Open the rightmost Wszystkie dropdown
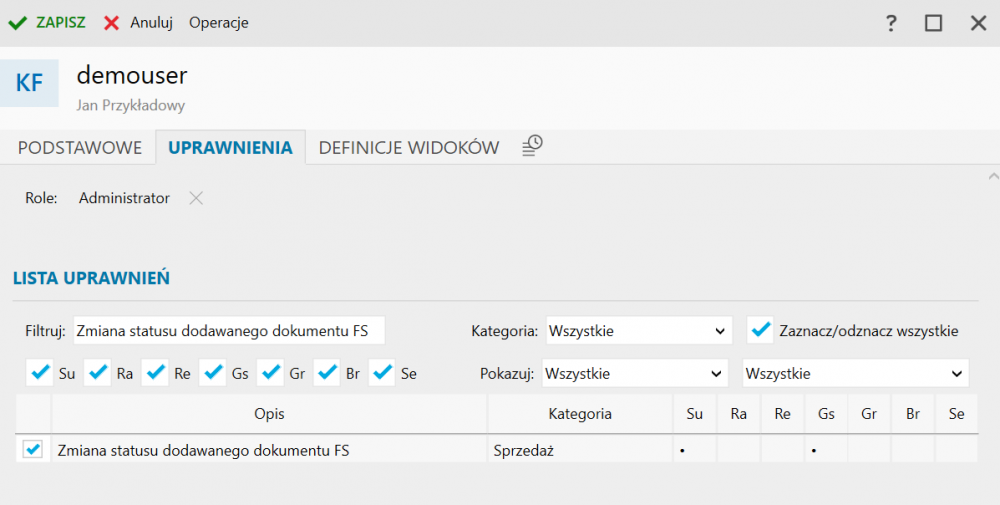Viewport: 1000px width, 505px height. pos(855,373)
